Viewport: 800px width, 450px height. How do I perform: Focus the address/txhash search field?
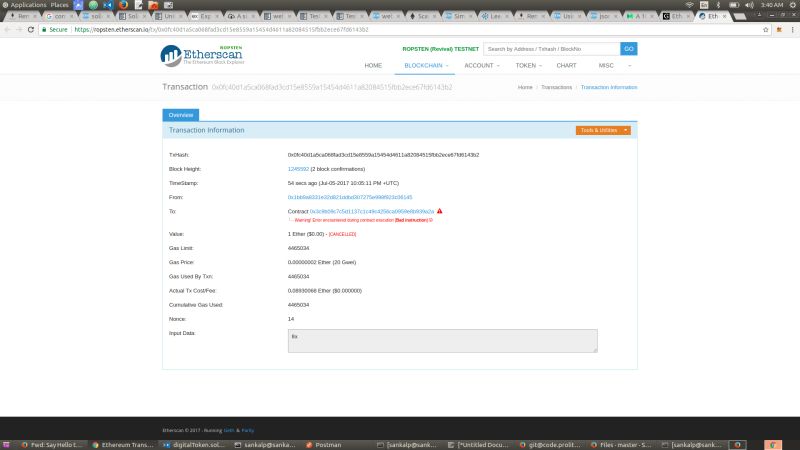coord(552,49)
